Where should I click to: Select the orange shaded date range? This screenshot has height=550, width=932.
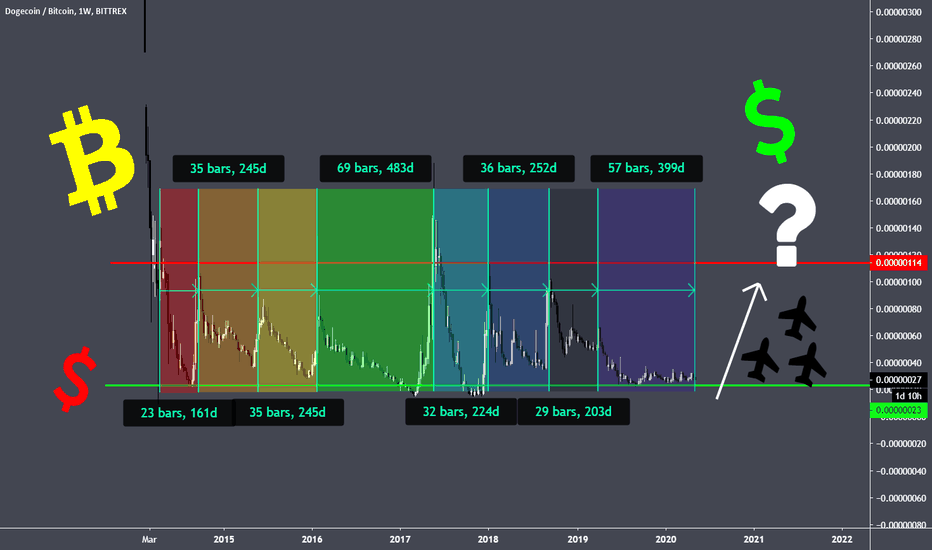[x=228, y=290]
